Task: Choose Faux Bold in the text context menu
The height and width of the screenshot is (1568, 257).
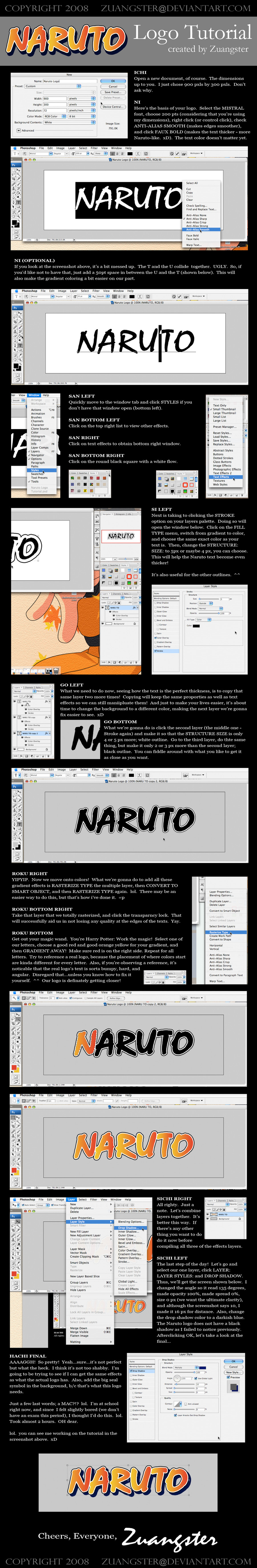Action: [192, 235]
